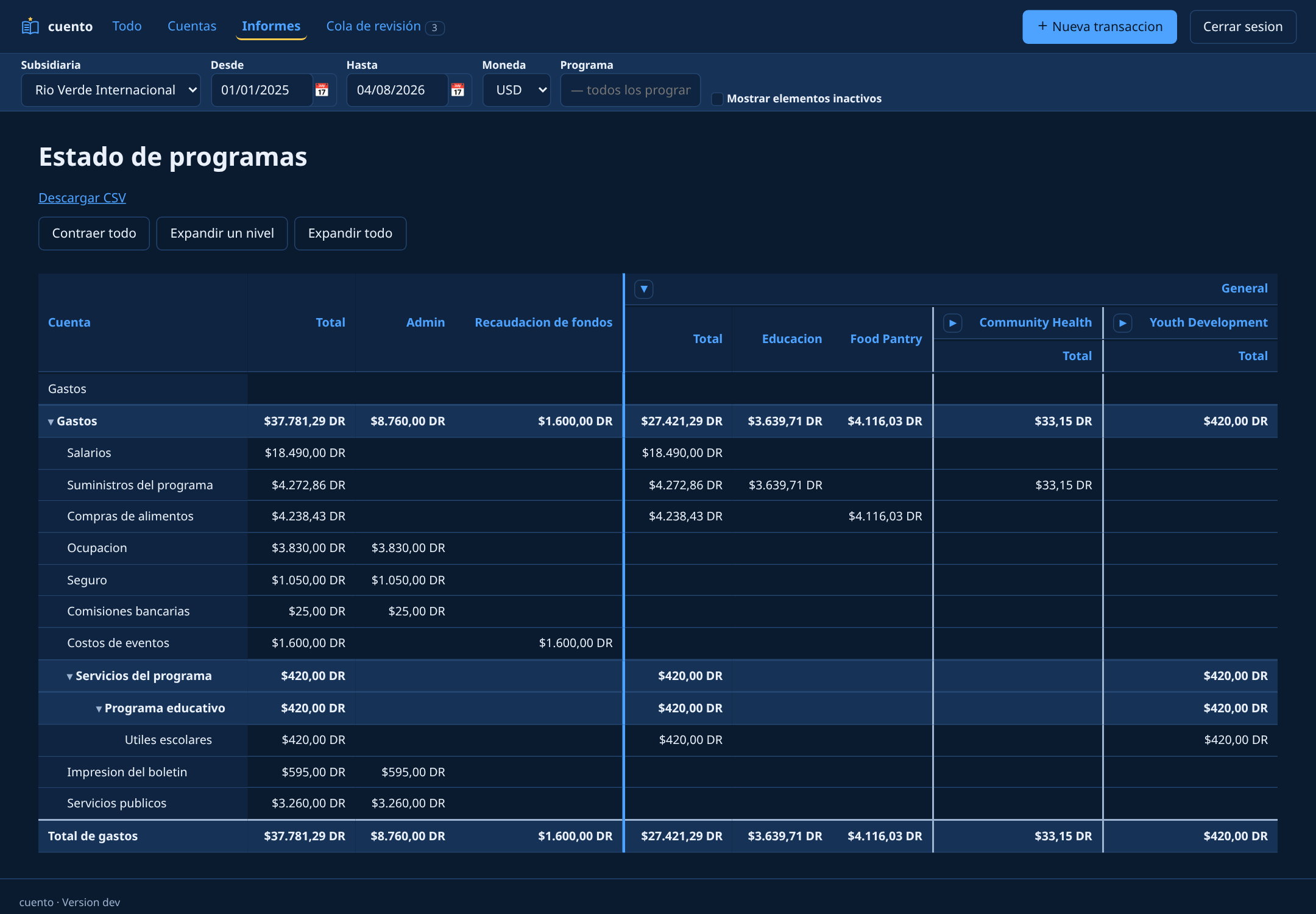Click Ocupacion Admin value $3.830,00 DR
The height and width of the screenshot is (914, 1316).
pos(408,548)
